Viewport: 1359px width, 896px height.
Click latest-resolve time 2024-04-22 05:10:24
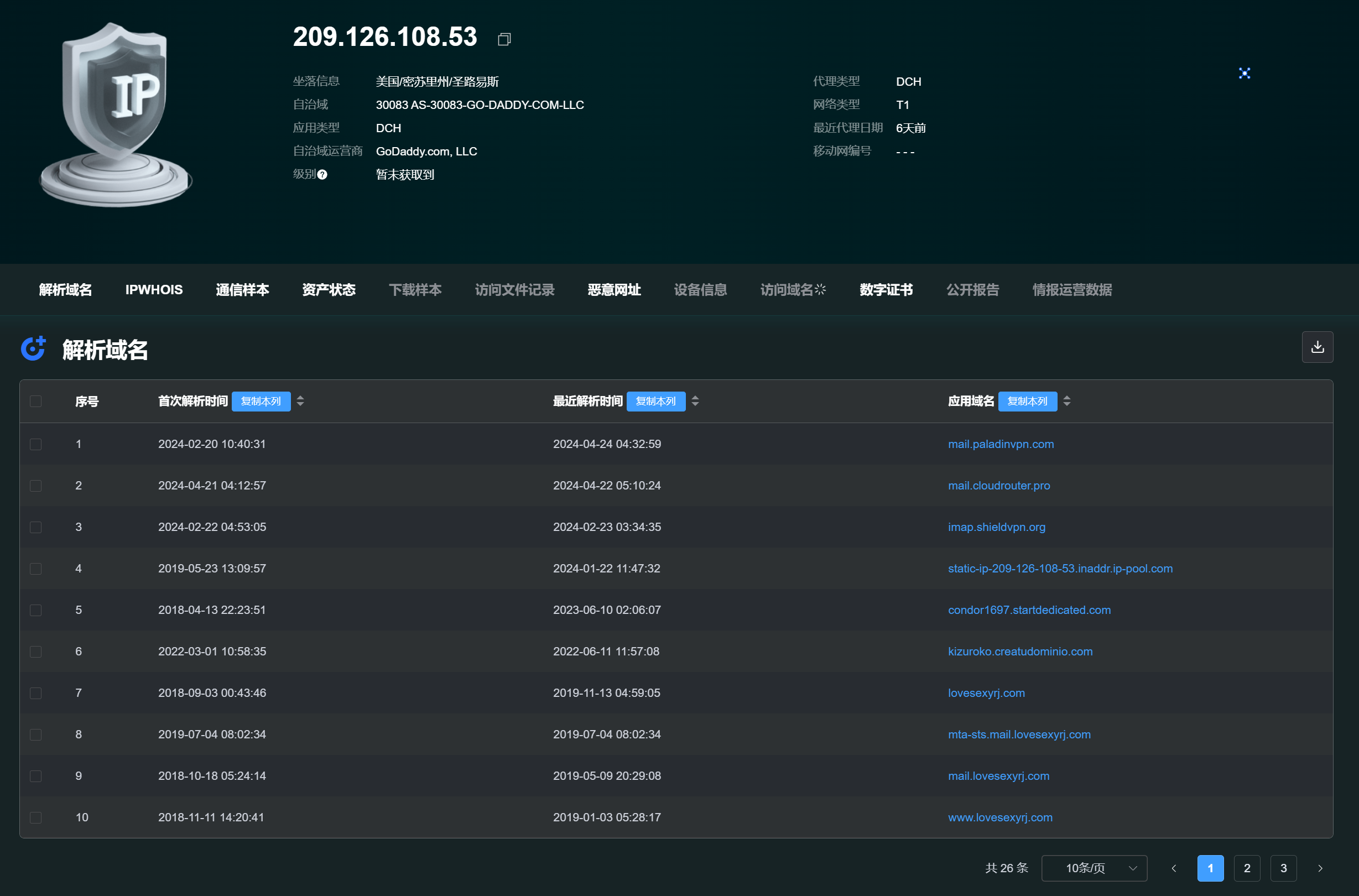607,486
